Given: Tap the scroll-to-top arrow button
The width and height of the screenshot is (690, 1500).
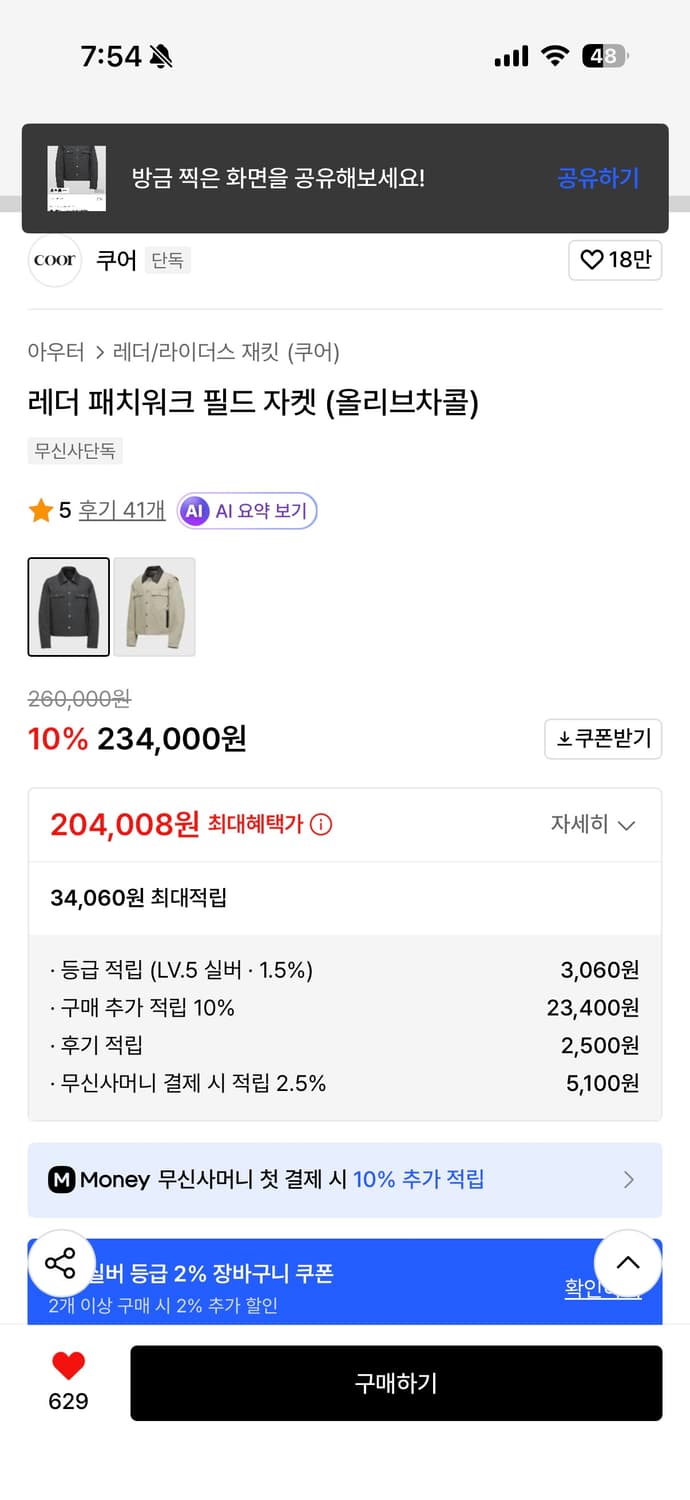Looking at the screenshot, I should coord(628,1263).
